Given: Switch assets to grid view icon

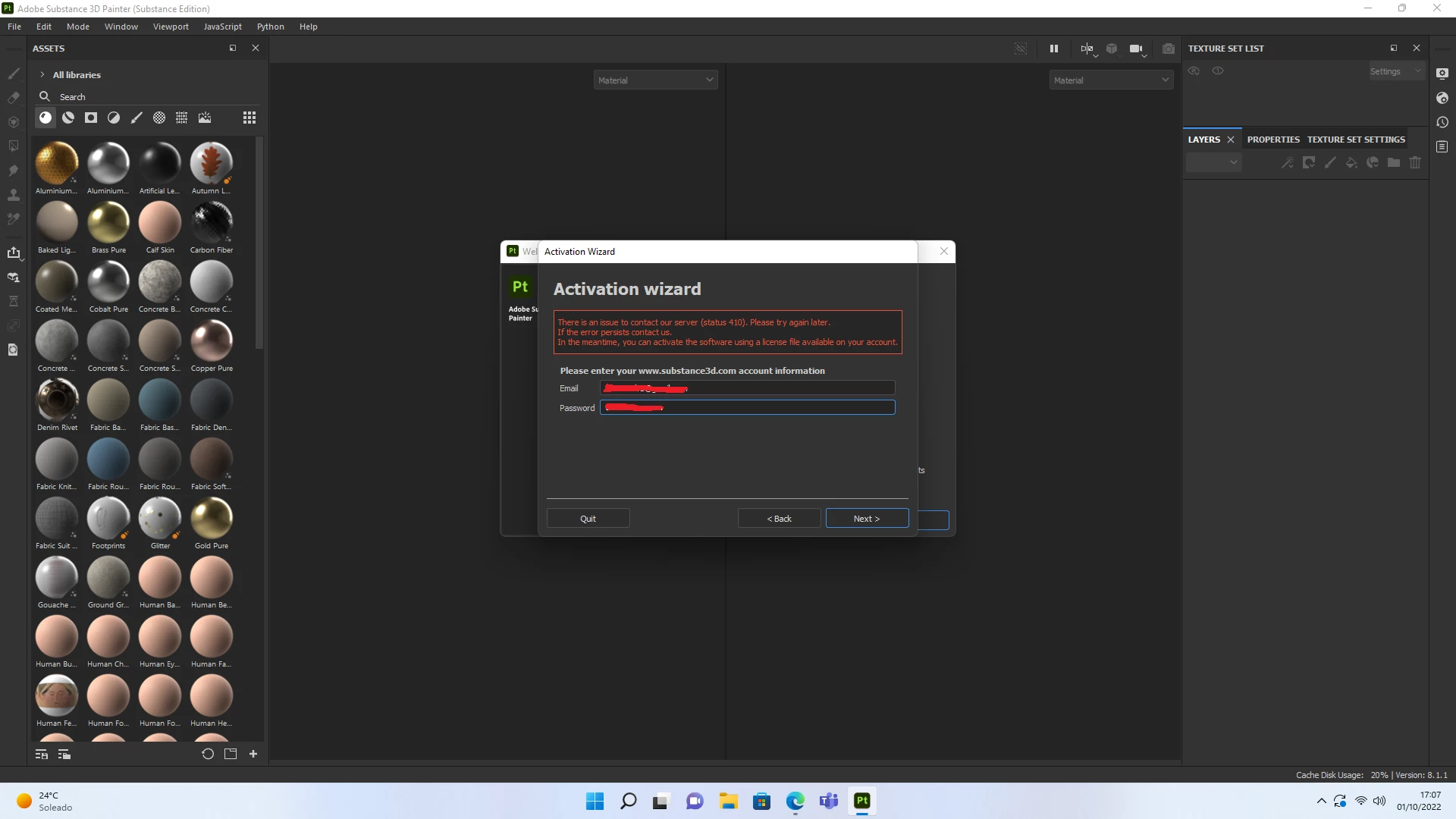Looking at the screenshot, I should (x=249, y=118).
